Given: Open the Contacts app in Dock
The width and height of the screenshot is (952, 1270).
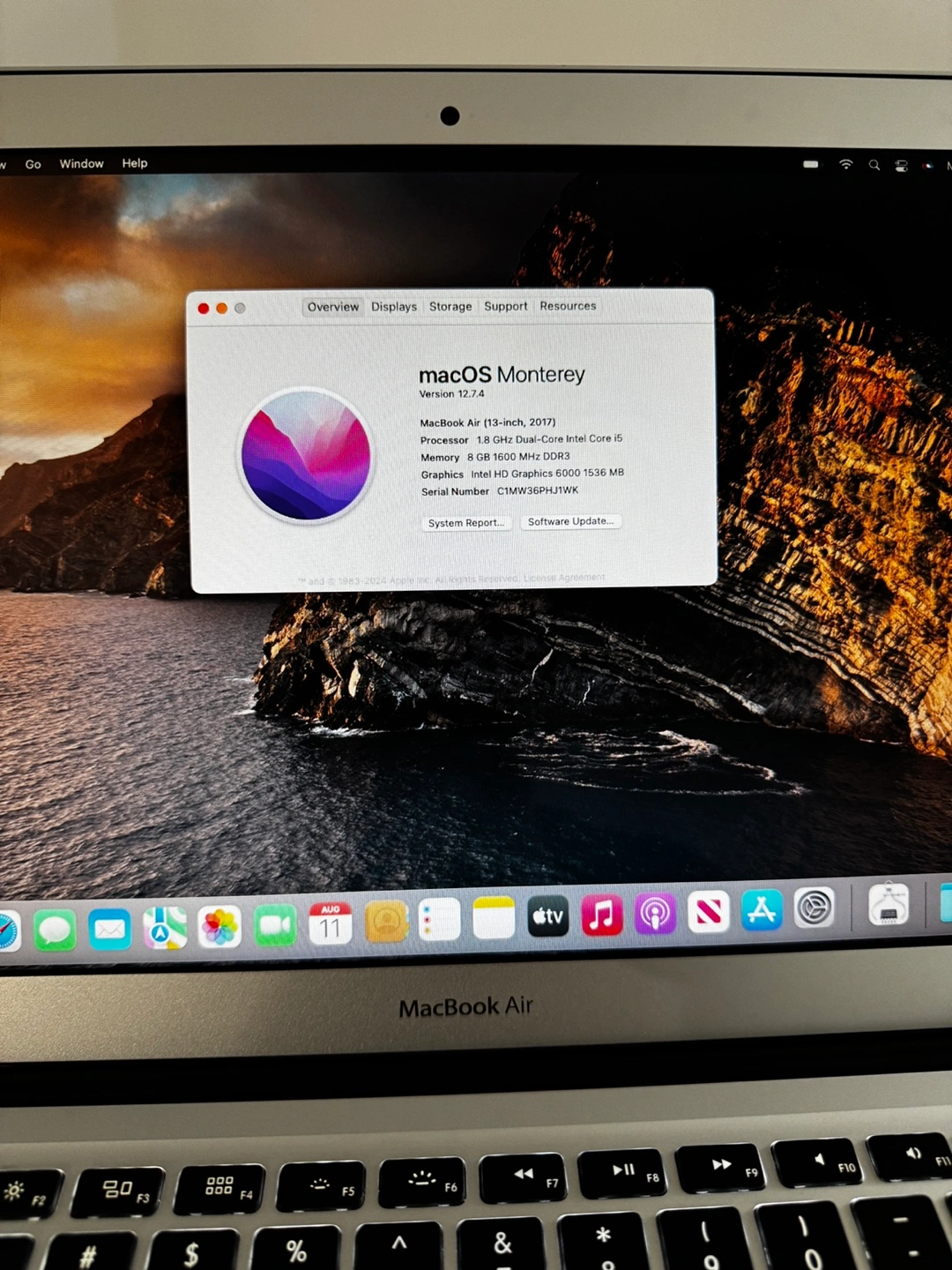Looking at the screenshot, I should tap(385, 922).
